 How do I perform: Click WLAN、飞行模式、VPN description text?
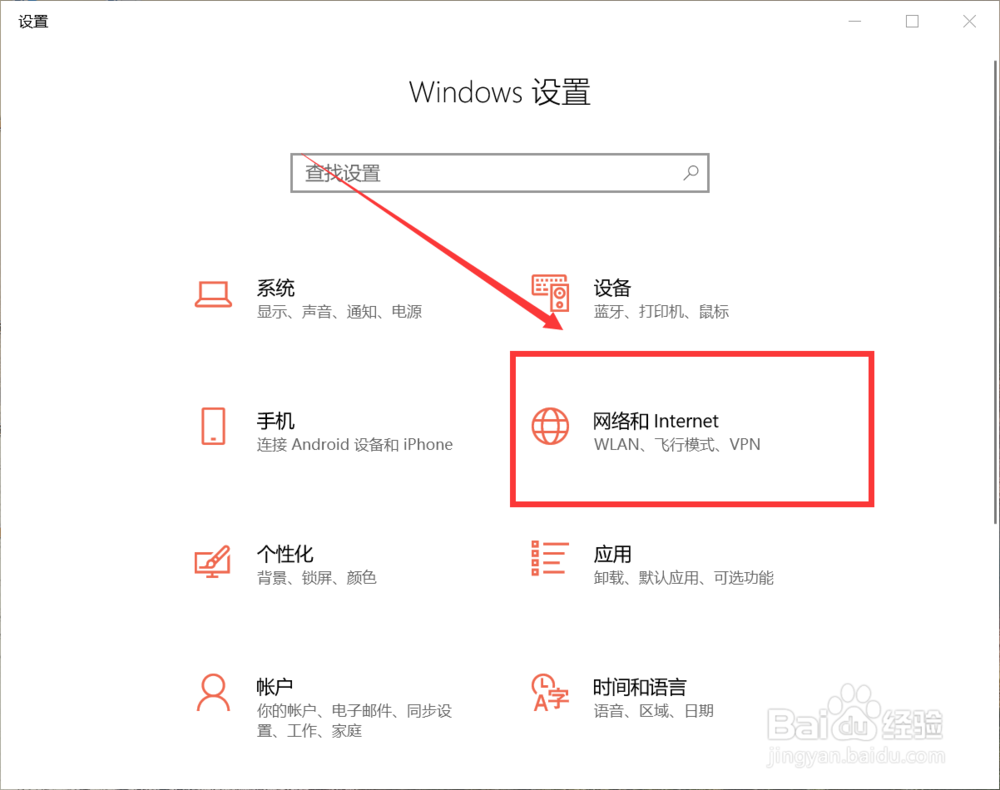tap(677, 444)
